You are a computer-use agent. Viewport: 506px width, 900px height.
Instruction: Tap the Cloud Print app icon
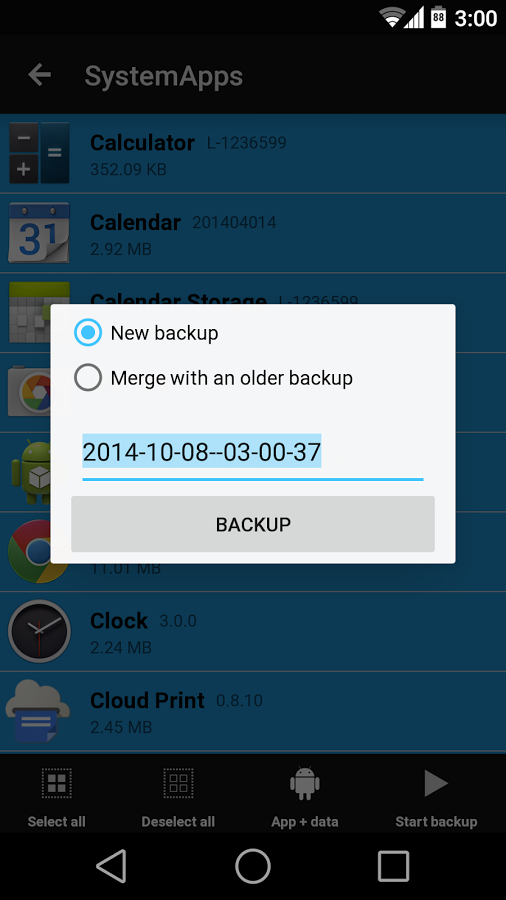pyautogui.click(x=38, y=711)
